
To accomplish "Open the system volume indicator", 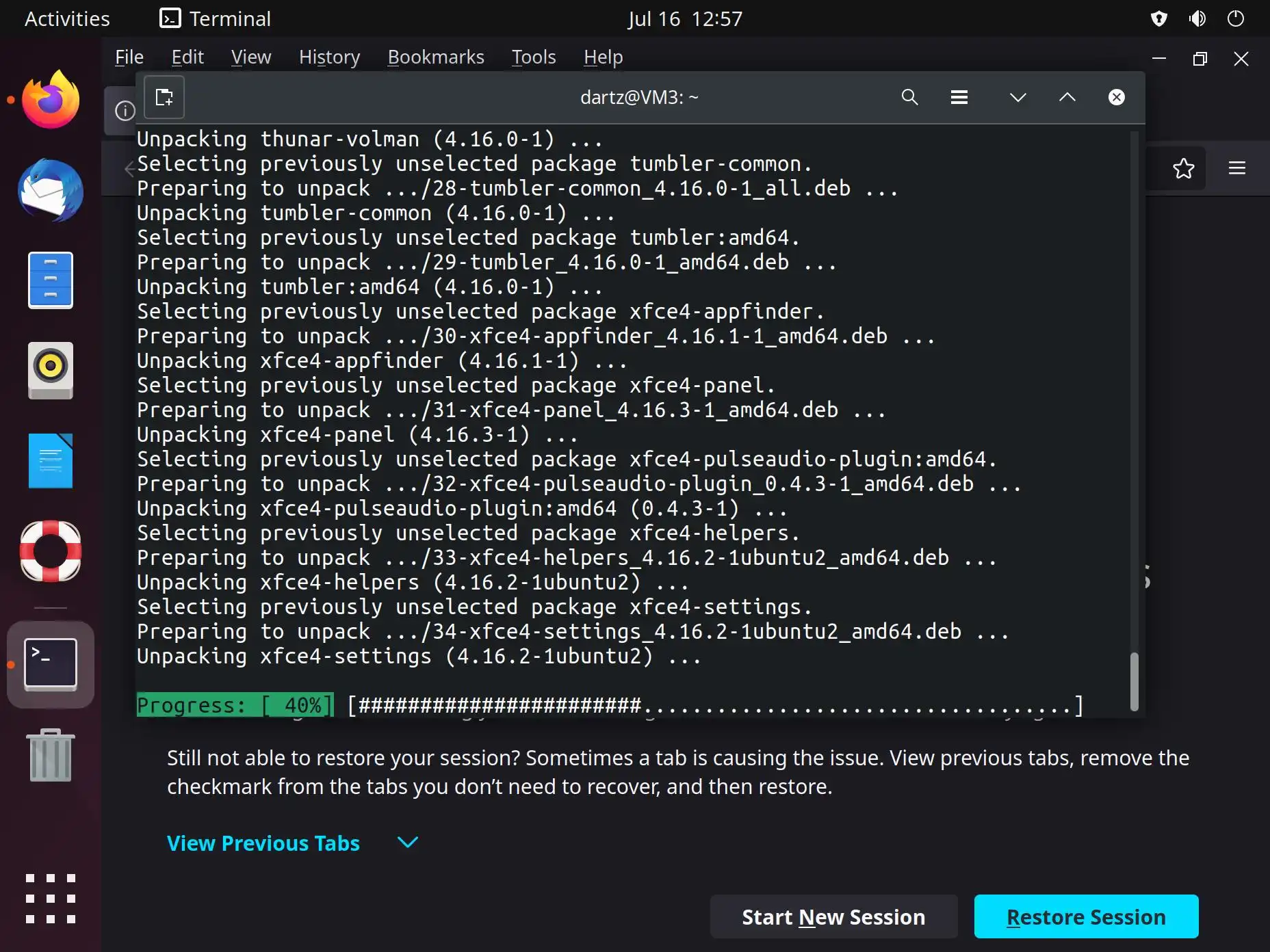I will click(x=1197, y=18).
